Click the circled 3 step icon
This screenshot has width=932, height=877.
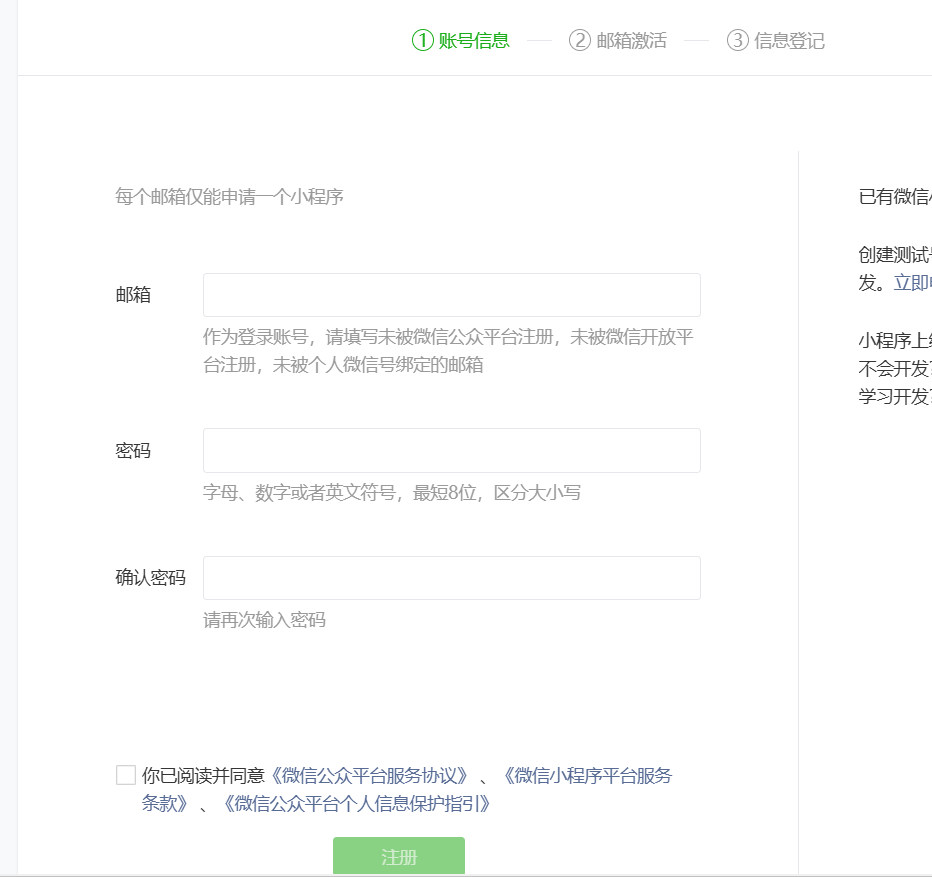738,40
